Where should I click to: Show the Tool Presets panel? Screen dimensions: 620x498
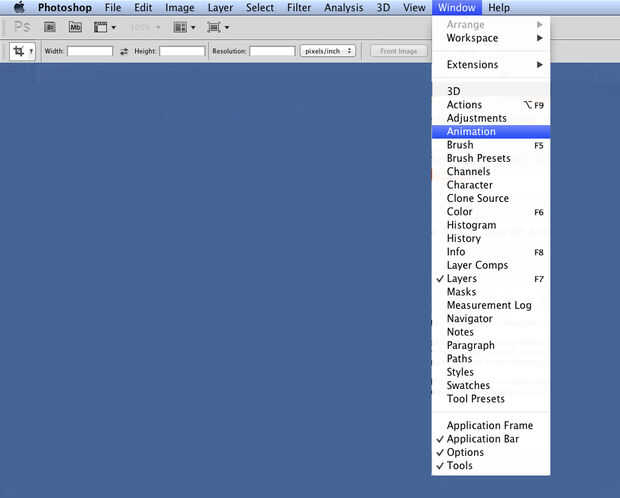pyautogui.click(x=491, y=399)
